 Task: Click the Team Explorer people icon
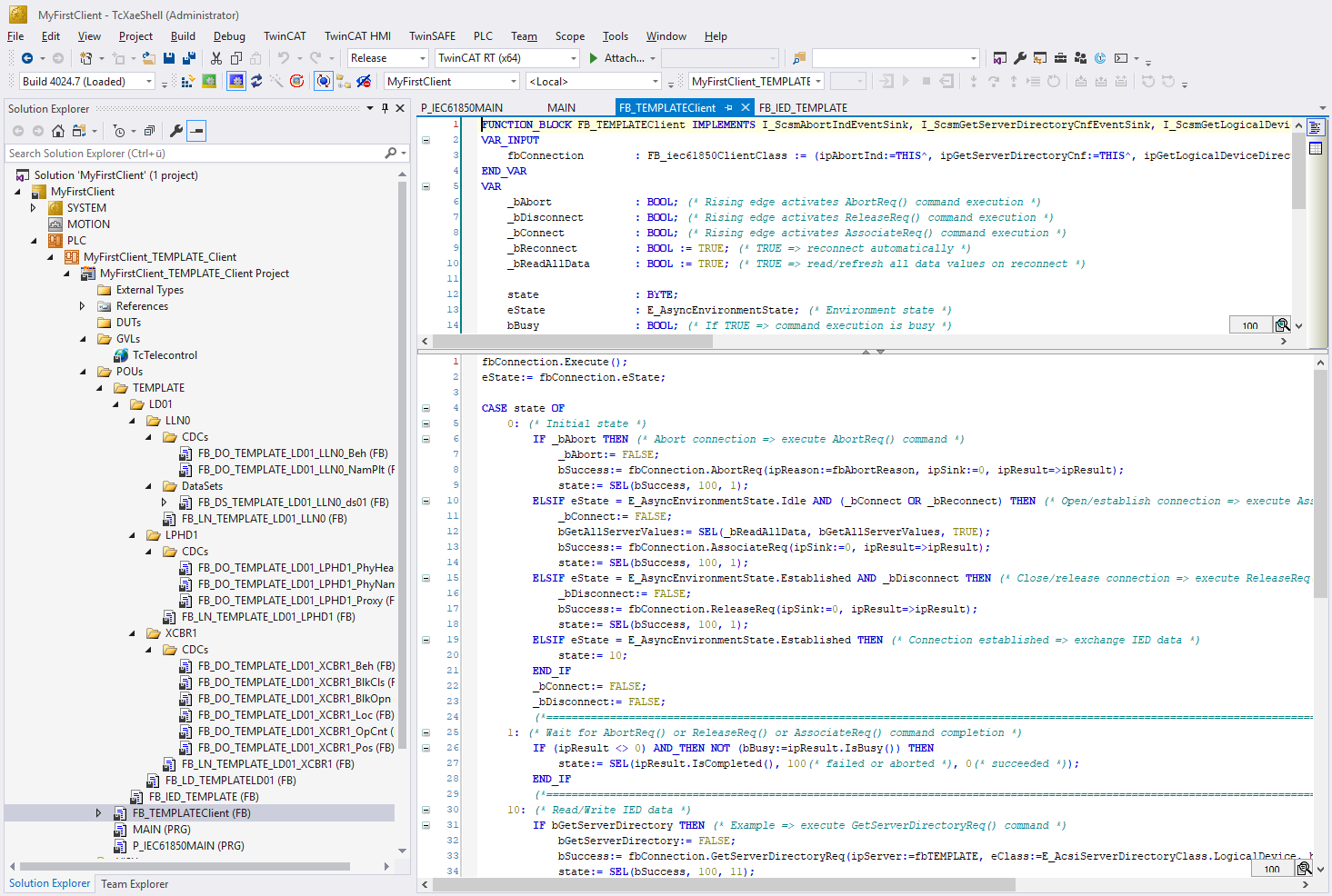pos(1080,58)
